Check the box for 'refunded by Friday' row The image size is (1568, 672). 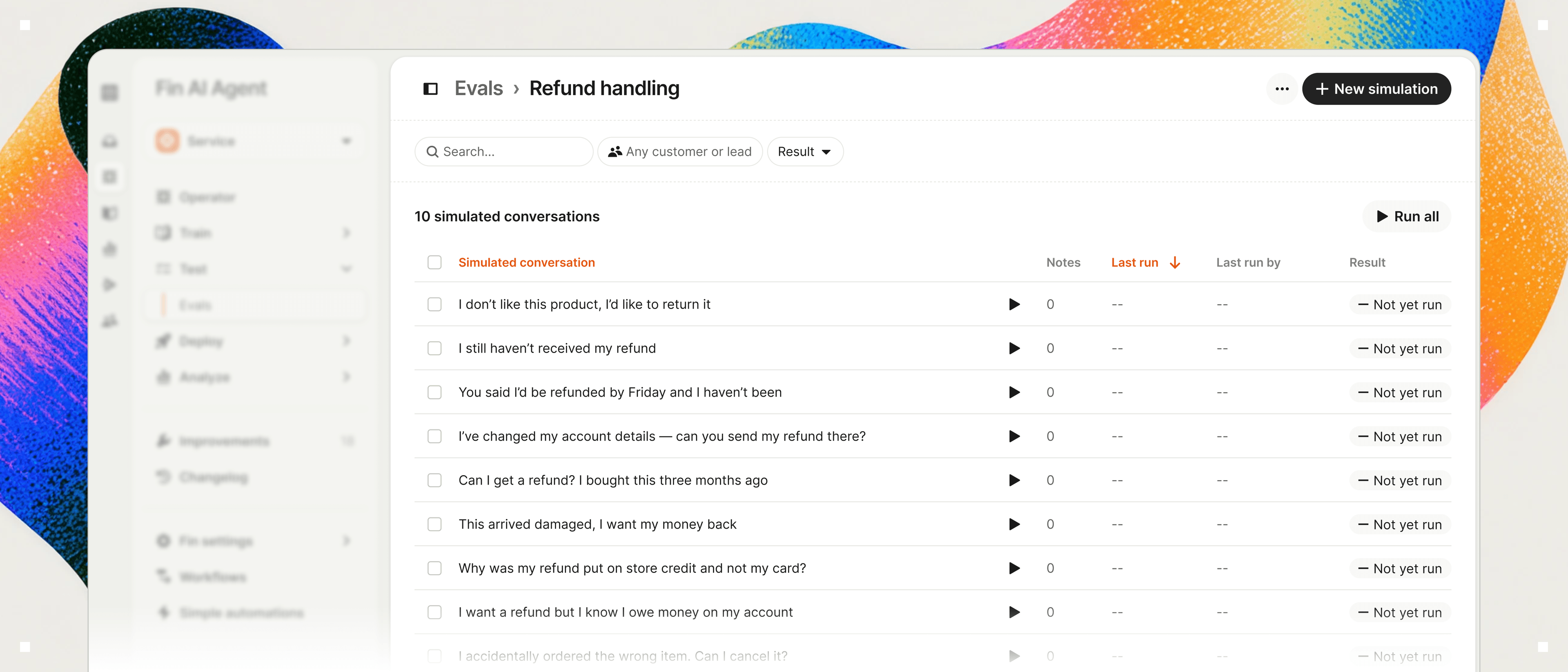point(434,392)
